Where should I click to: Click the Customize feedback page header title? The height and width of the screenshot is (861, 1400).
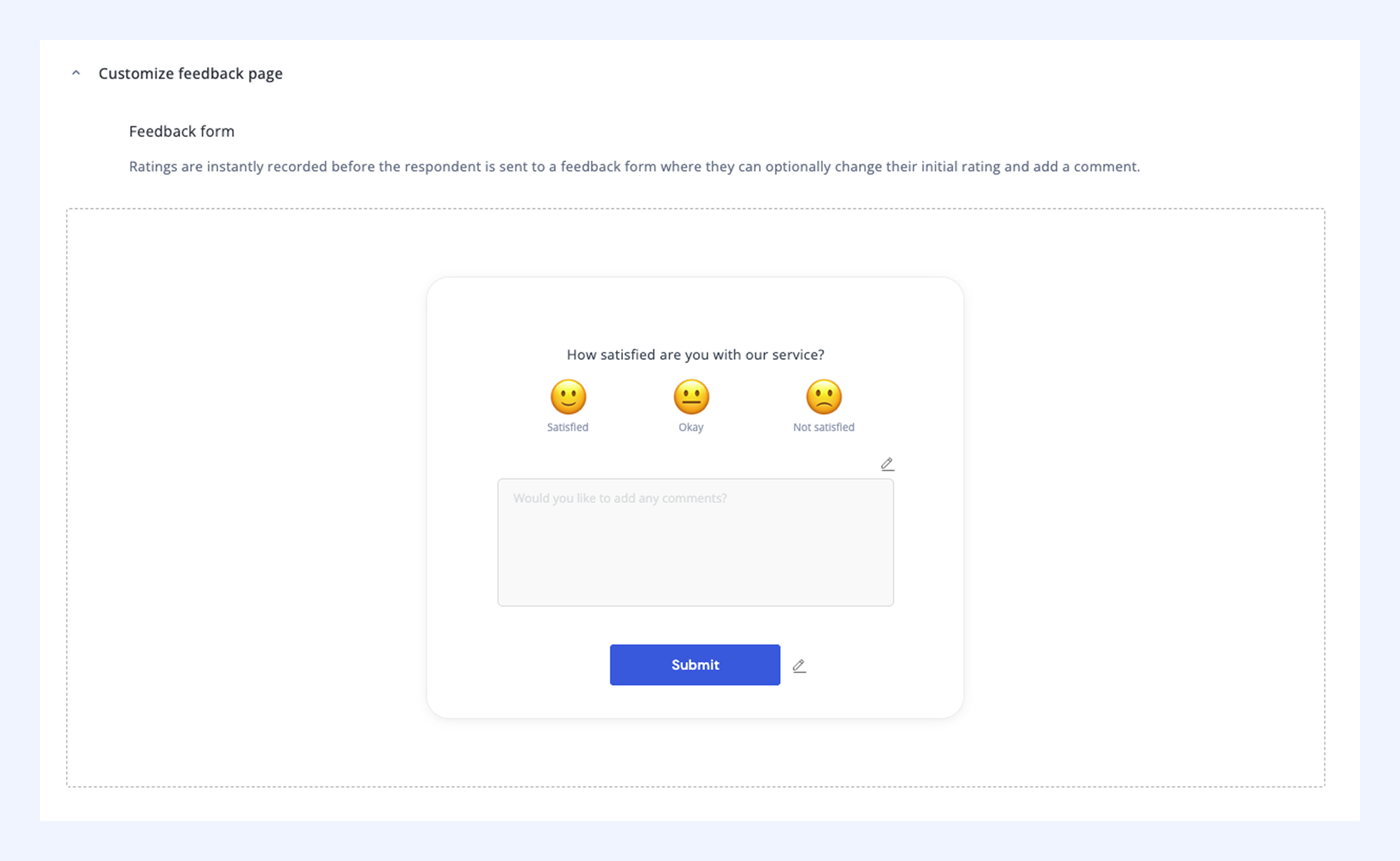tap(190, 74)
